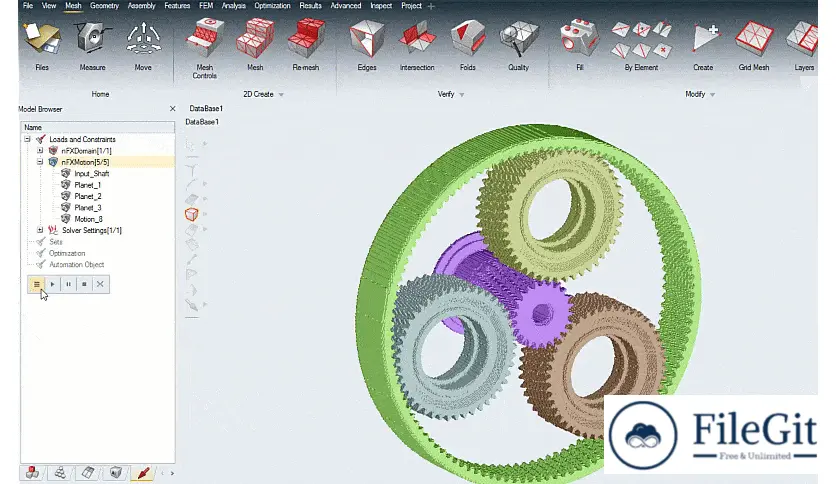Image resolution: width=836 pixels, height=484 pixels.
Task: Open the Grid Mesh tool
Action: pyautogui.click(x=754, y=45)
